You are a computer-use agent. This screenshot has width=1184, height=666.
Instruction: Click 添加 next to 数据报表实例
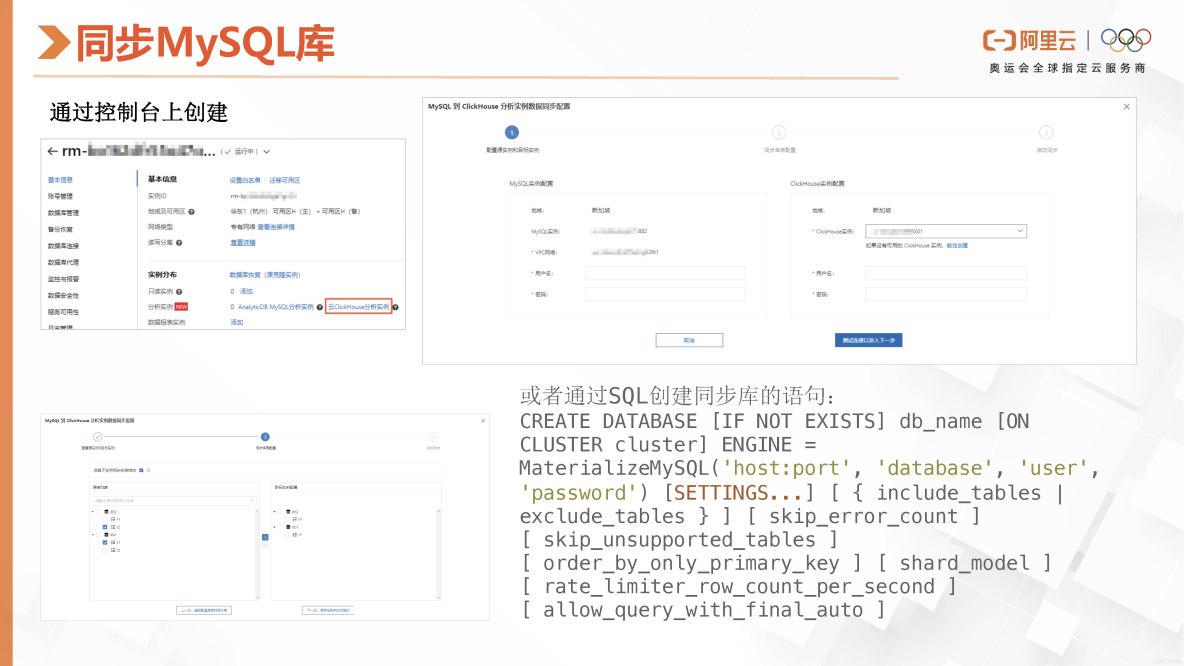click(x=237, y=322)
